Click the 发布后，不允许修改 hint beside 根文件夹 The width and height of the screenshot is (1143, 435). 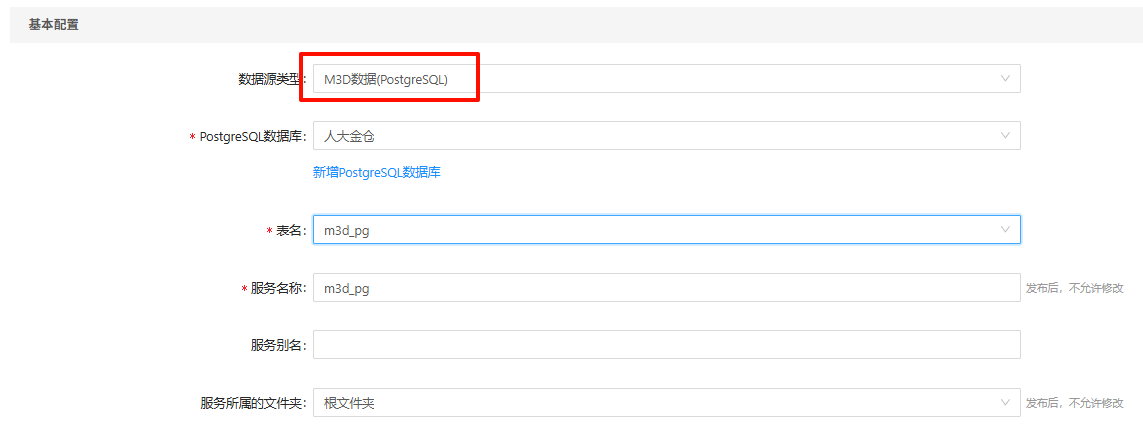[x=1081, y=404]
